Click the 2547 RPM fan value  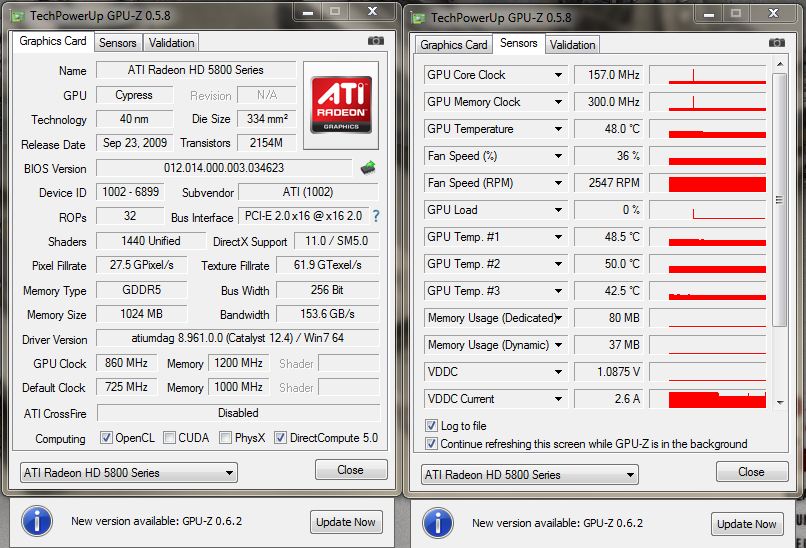608,183
